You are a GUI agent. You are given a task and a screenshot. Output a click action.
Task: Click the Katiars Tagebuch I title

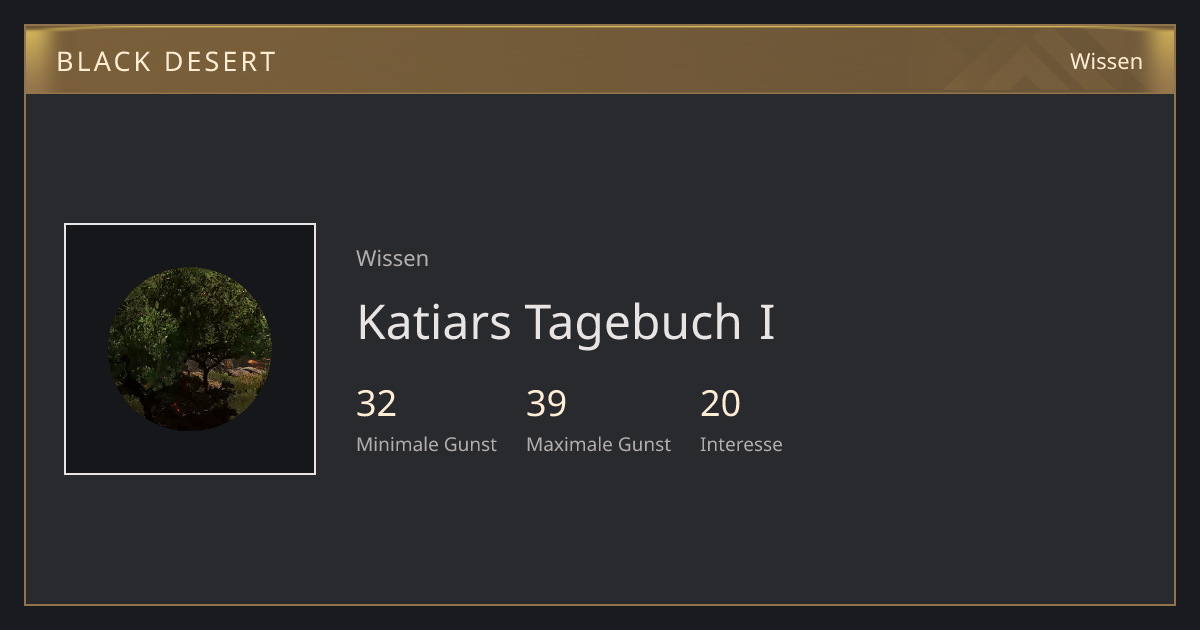(x=566, y=322)
